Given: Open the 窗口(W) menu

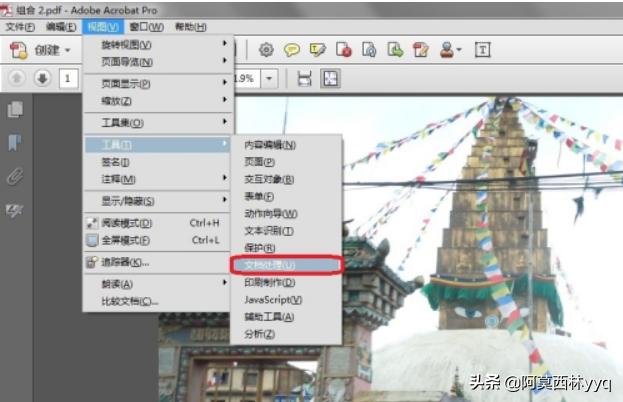Looking at the screenshot, I should [147, 27].
